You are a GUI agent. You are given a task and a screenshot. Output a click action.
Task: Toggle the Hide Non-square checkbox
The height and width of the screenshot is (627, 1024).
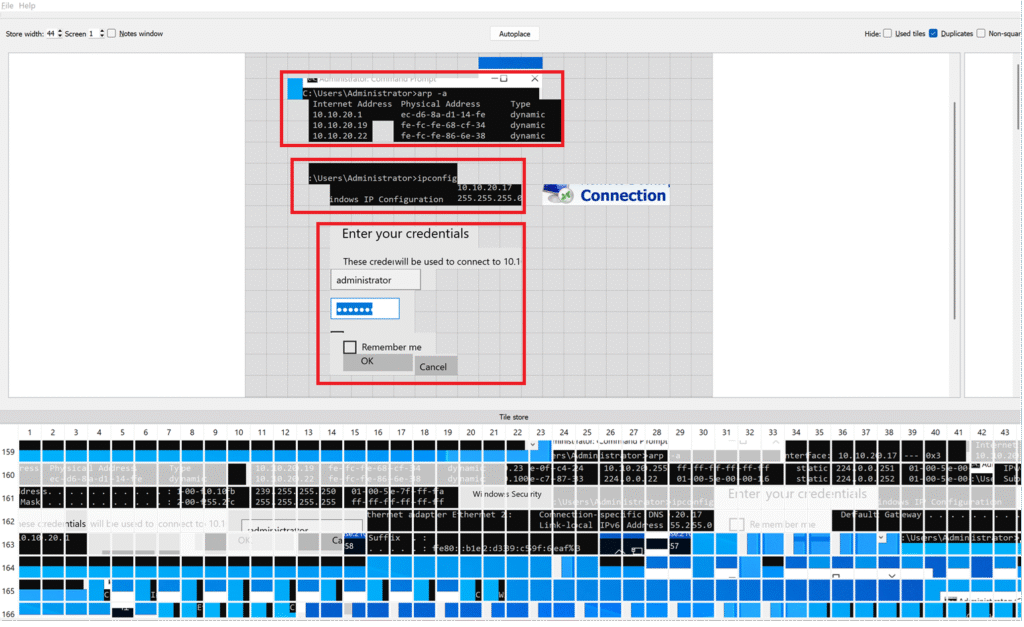tap(981, 34)
